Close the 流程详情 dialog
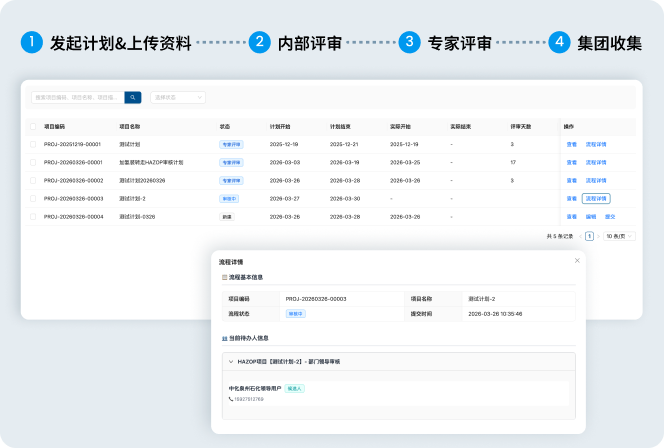This screenshot has height=448, width=664. coord(577,261)
